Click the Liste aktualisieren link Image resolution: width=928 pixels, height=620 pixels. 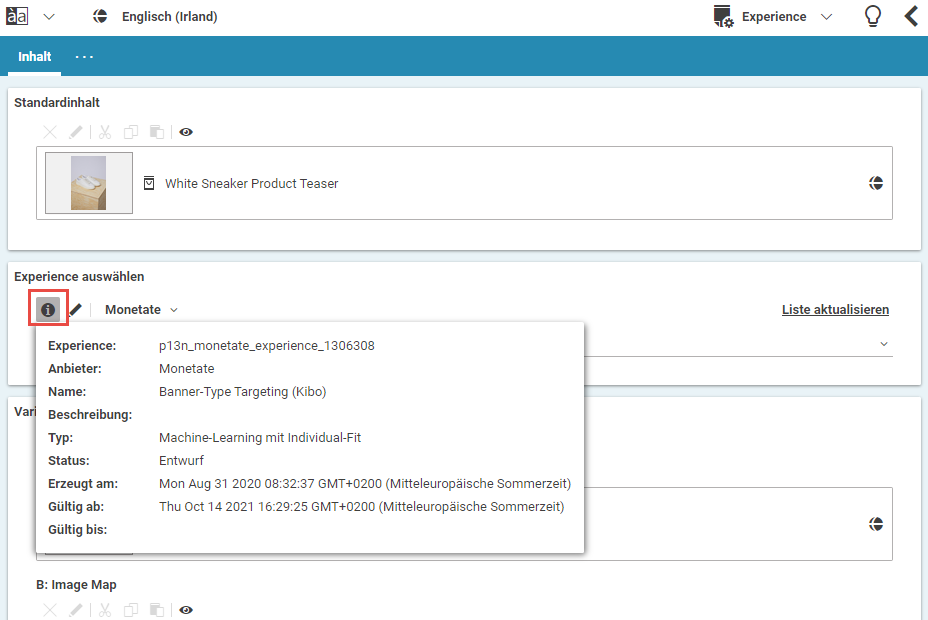(835, 310)
